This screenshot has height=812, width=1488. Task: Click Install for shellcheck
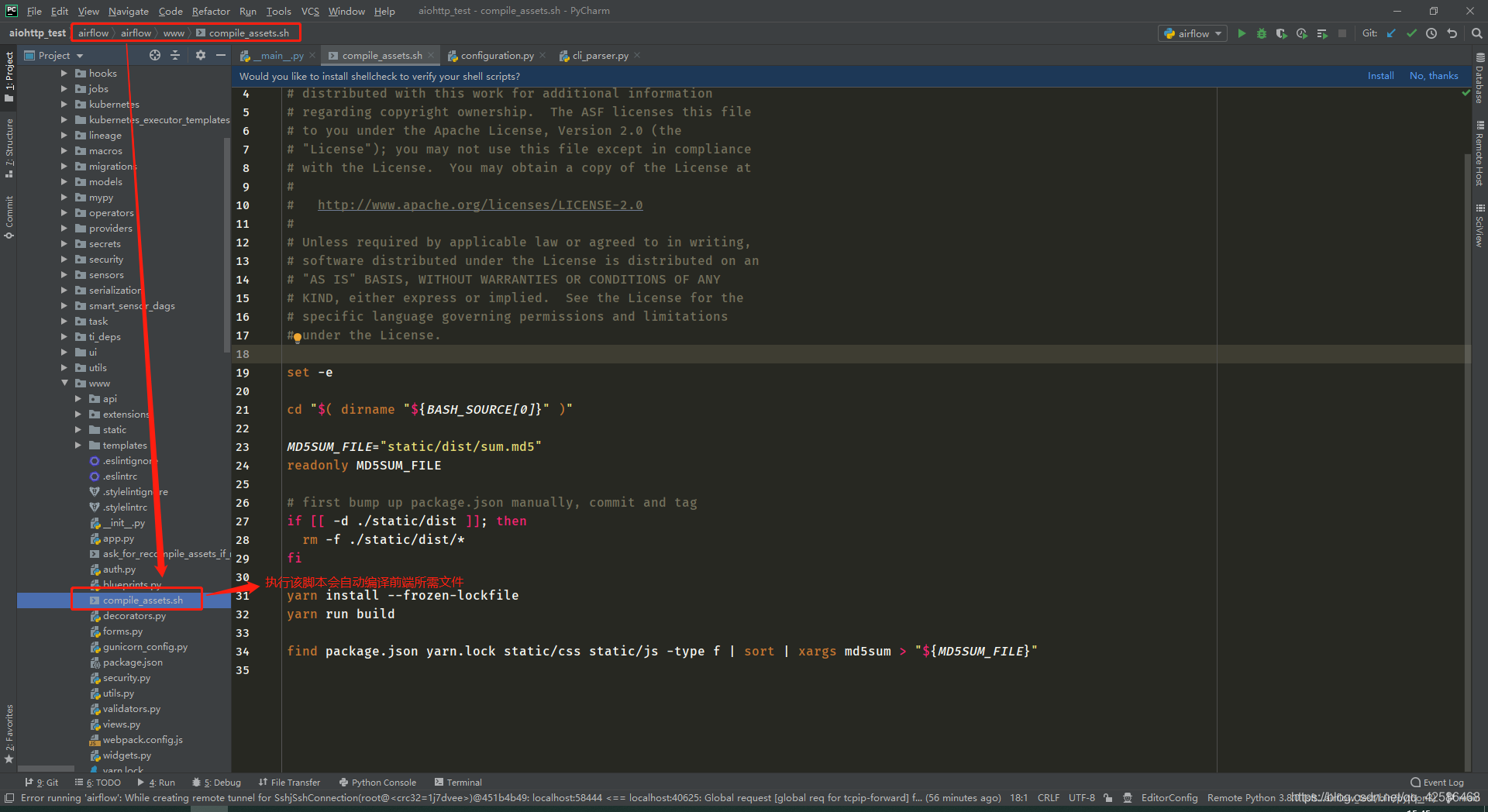(x=1380, y=76)
